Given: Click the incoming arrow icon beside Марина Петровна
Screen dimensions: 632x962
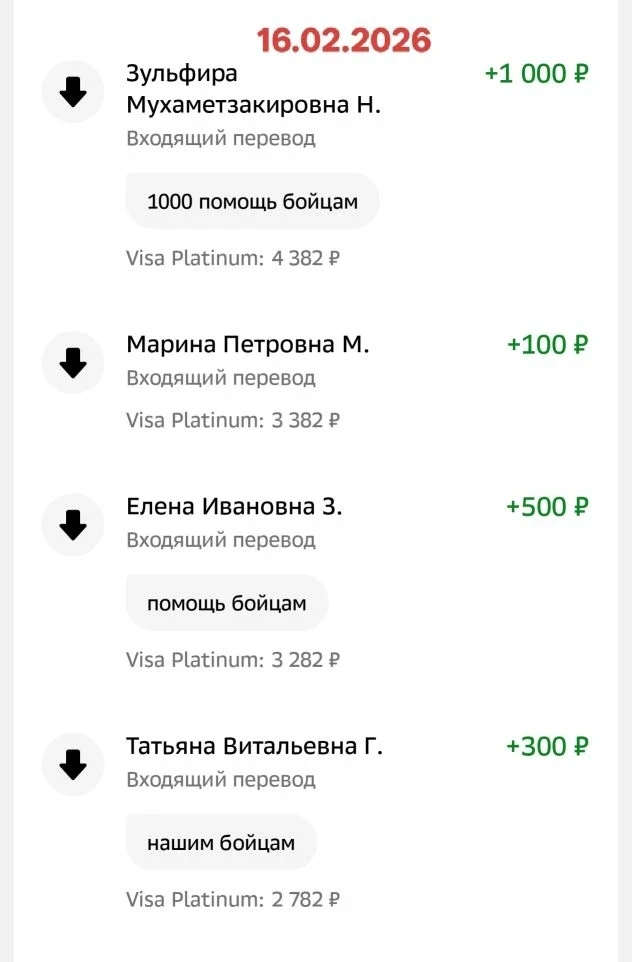Looking at the screenshot, I should pyautogui.click(x=73, y=363).
